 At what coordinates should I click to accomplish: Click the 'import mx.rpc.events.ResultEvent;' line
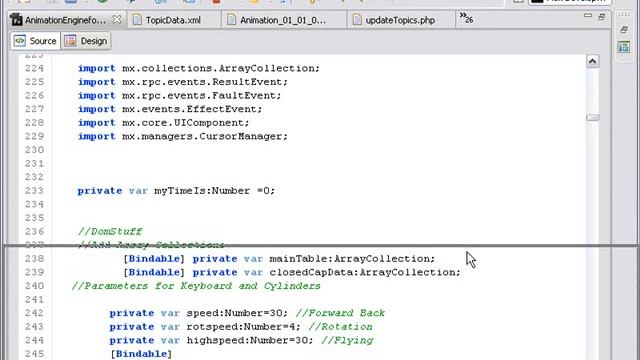pyautogui.click(x=183, y=82)
